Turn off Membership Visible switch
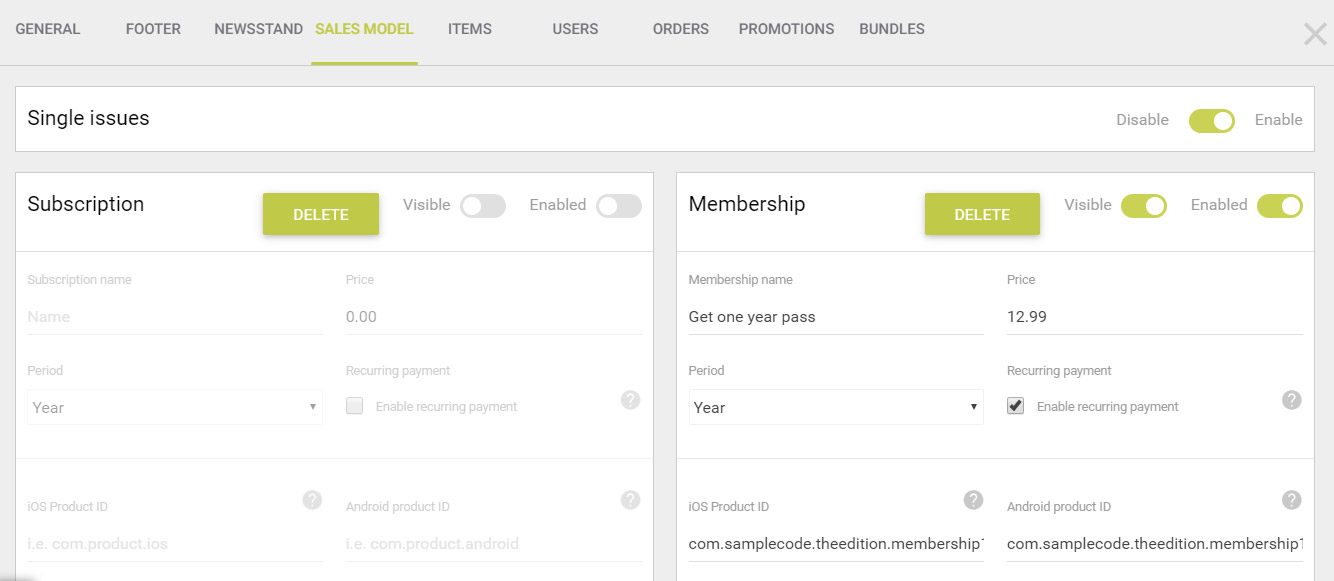Viewport: 1334px width, 581px height. (x=1144, y=206)
